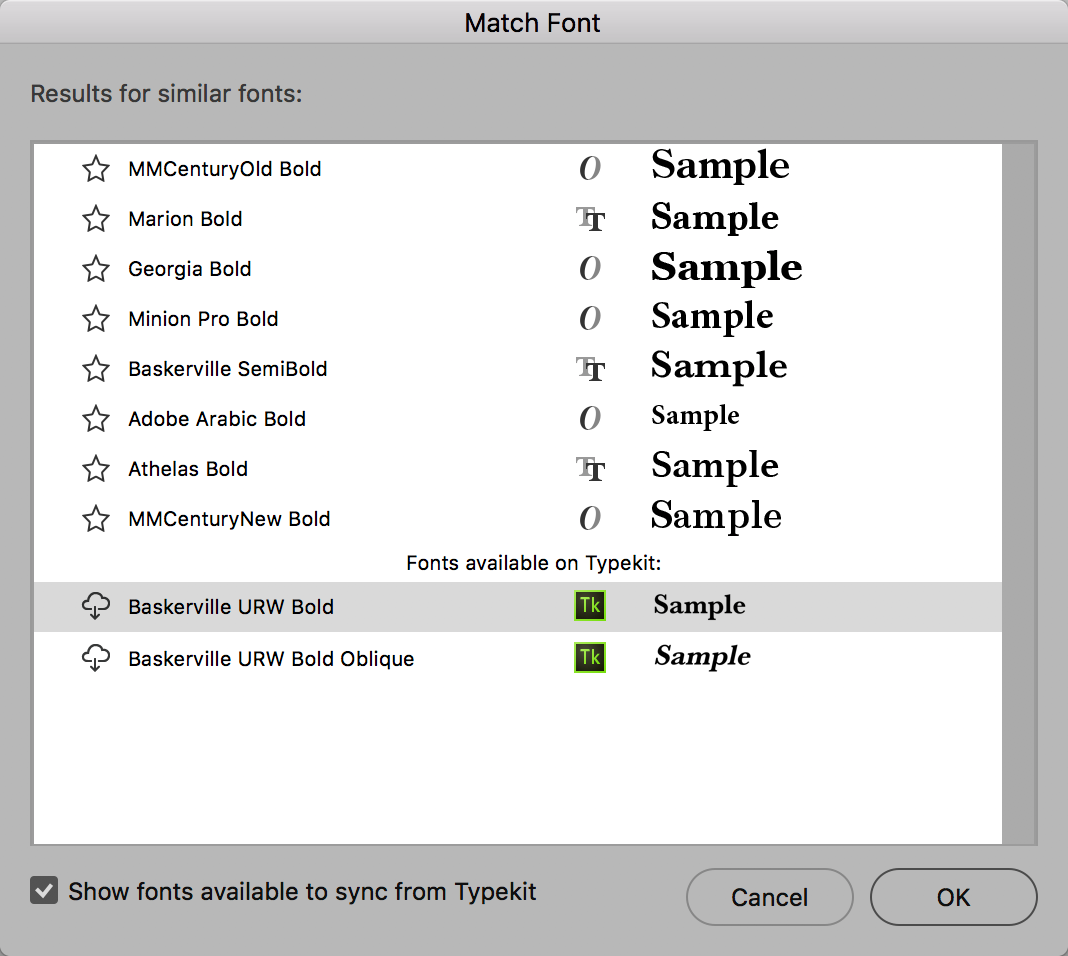
Task: Click OpenType icon of Adobe Arabic Bold
Action: 590,418
